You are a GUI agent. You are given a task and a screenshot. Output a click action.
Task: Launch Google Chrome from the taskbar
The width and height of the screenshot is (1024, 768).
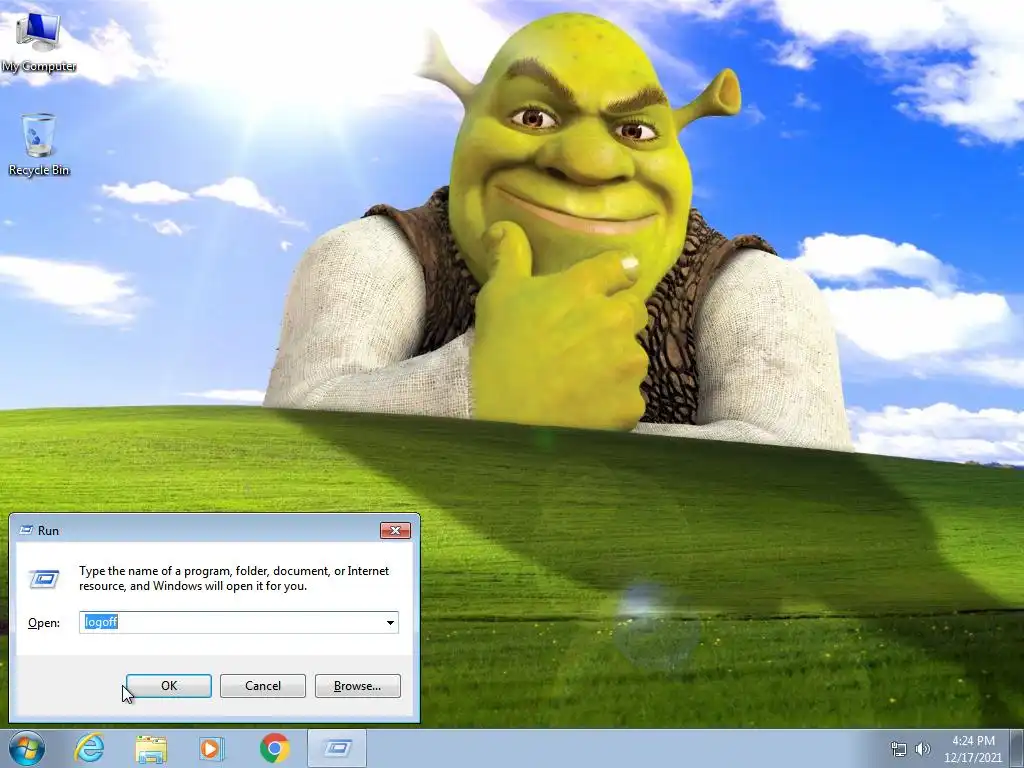pos(274,748)
